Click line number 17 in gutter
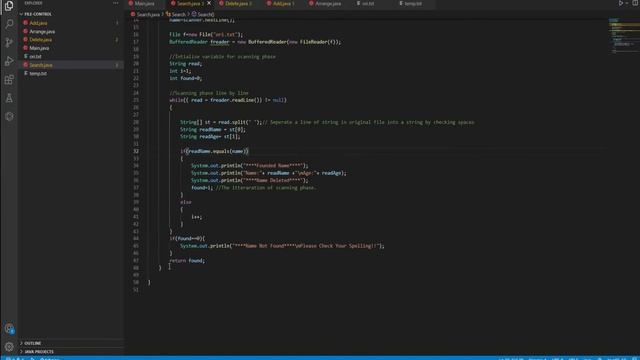640x360 pixels. (x=136, y=42)
